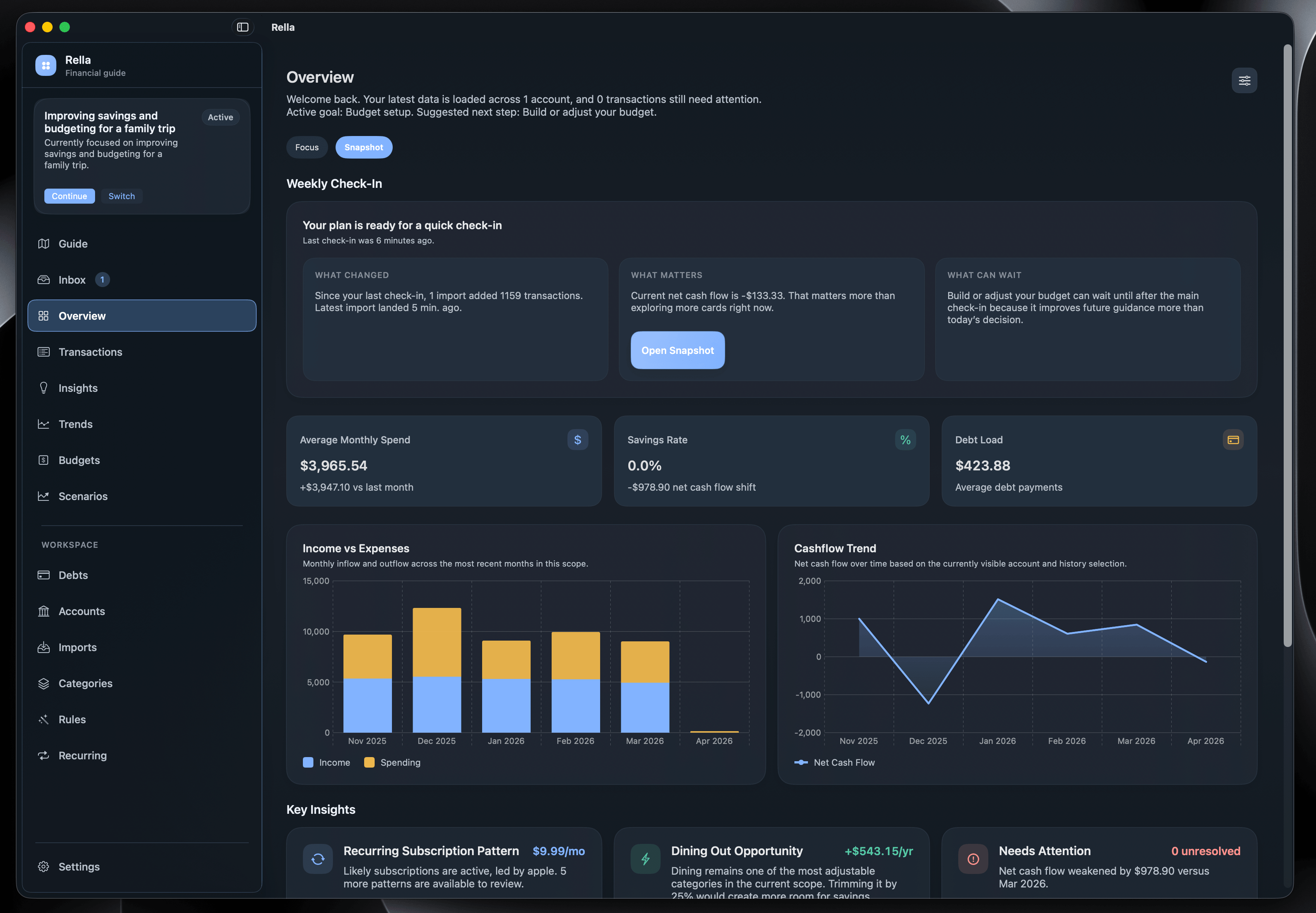Open the overview filter settings icon

point(1244,81)
